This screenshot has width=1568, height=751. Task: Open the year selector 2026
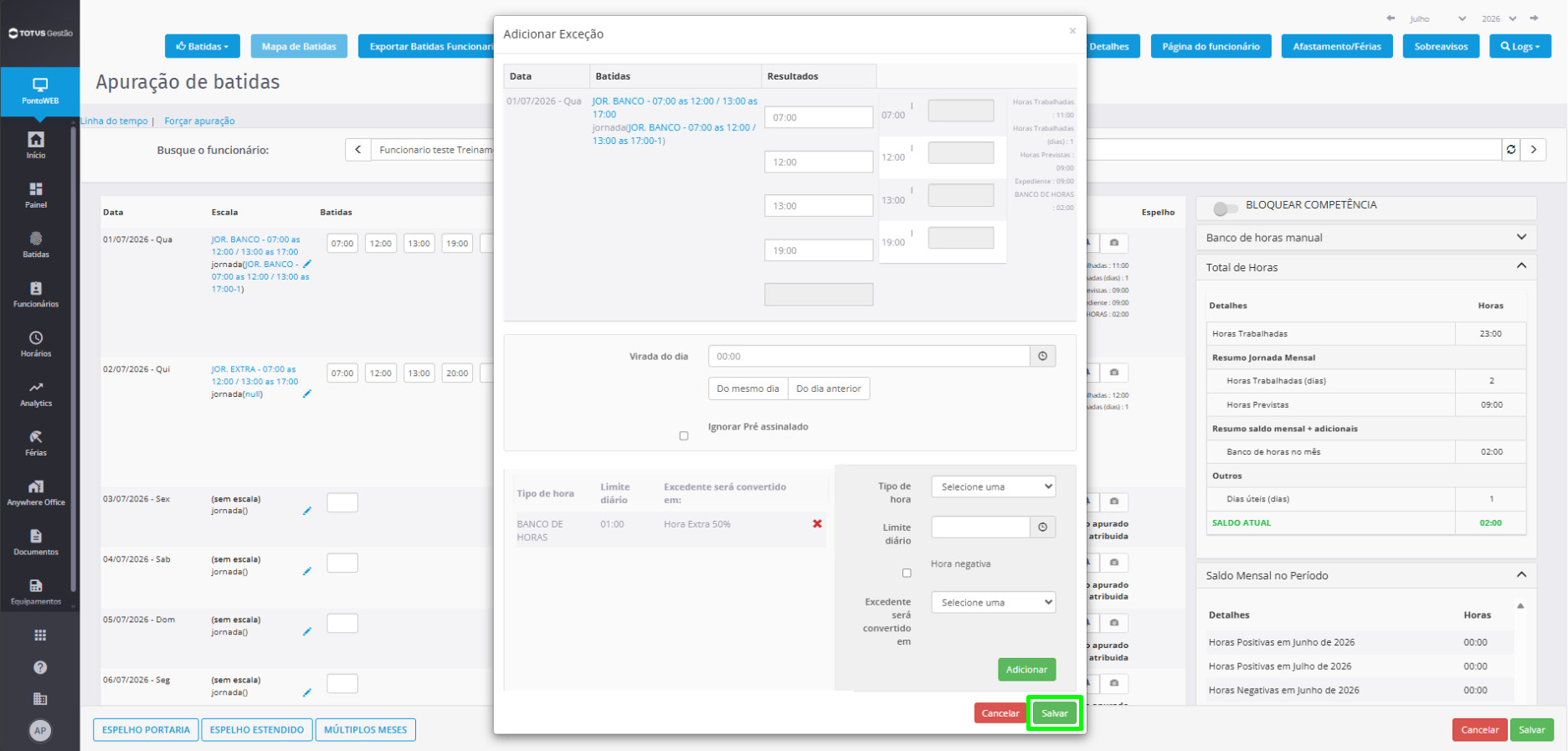[1499, 18]
